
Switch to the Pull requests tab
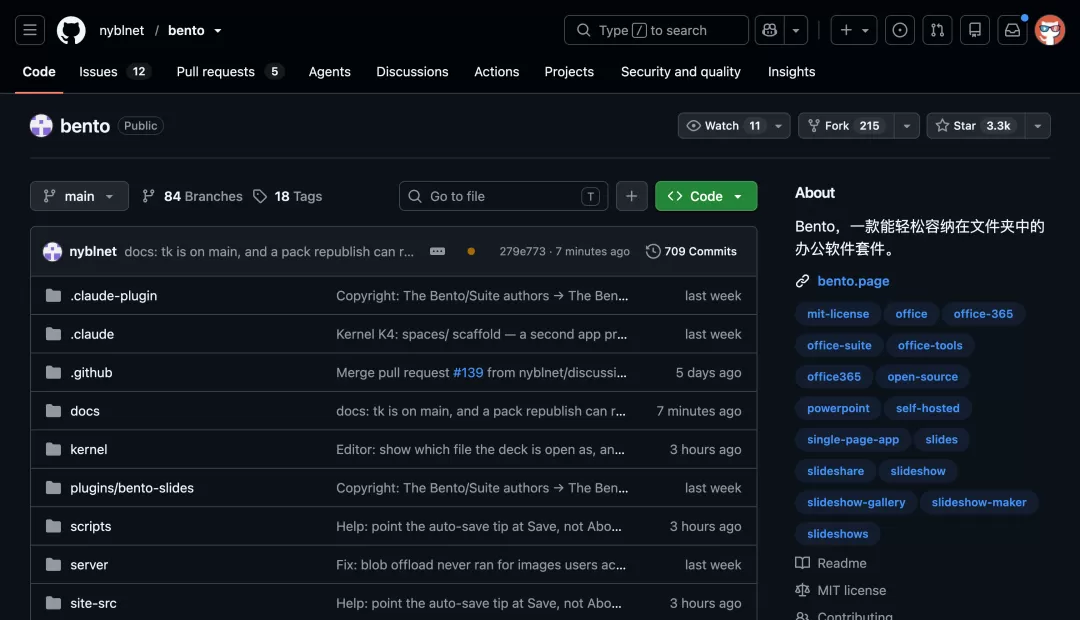(230, 72)
